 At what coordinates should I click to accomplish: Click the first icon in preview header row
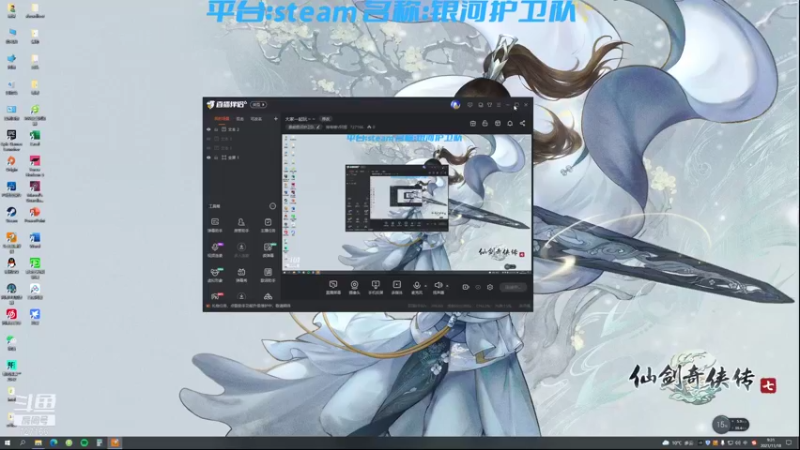click(472, 123)
